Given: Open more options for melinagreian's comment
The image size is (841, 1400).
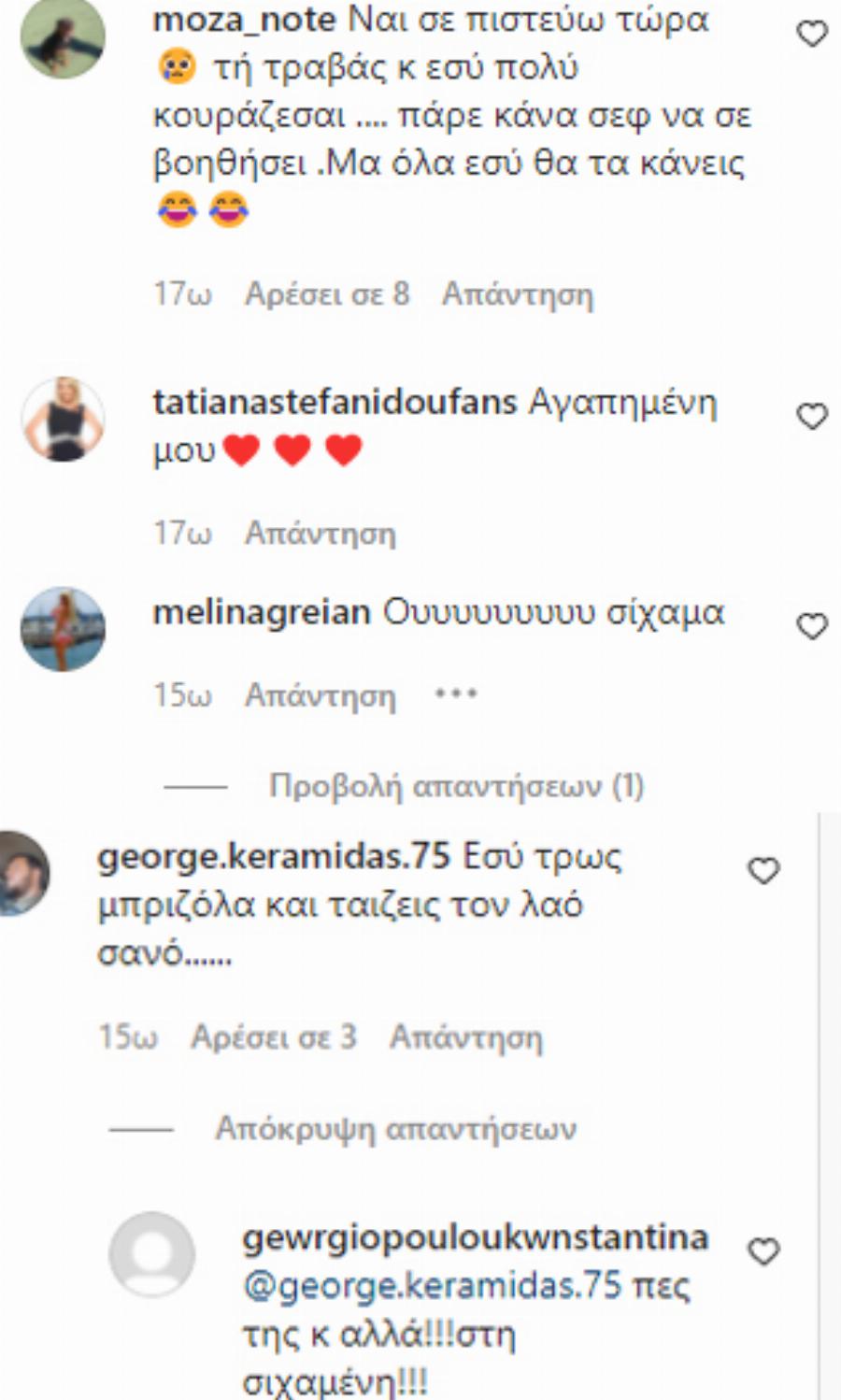Looking at the screenshot, I should (x=457, y=693).
